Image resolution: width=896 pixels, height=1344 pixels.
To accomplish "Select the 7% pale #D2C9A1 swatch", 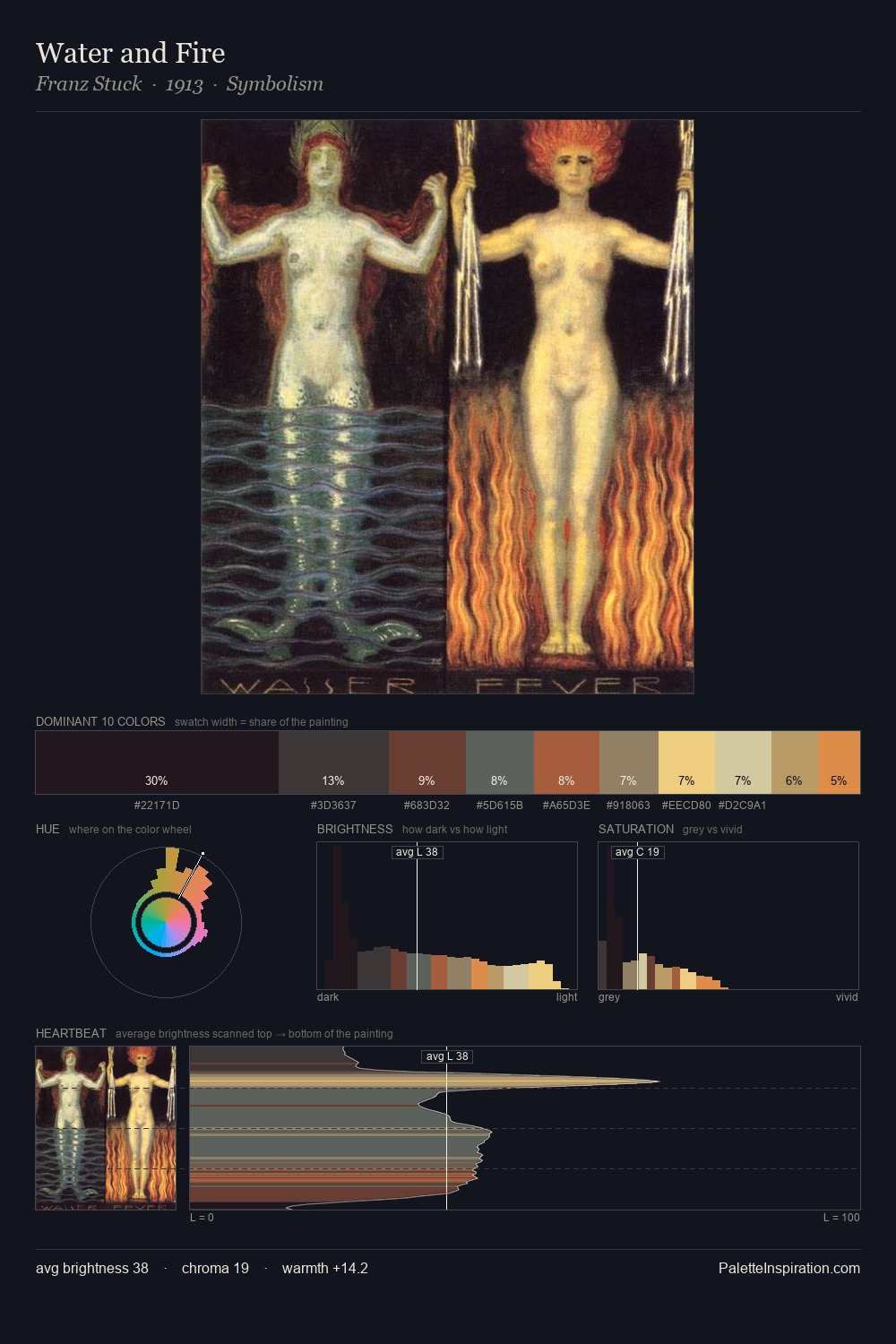I will click(x=743, y=762).
